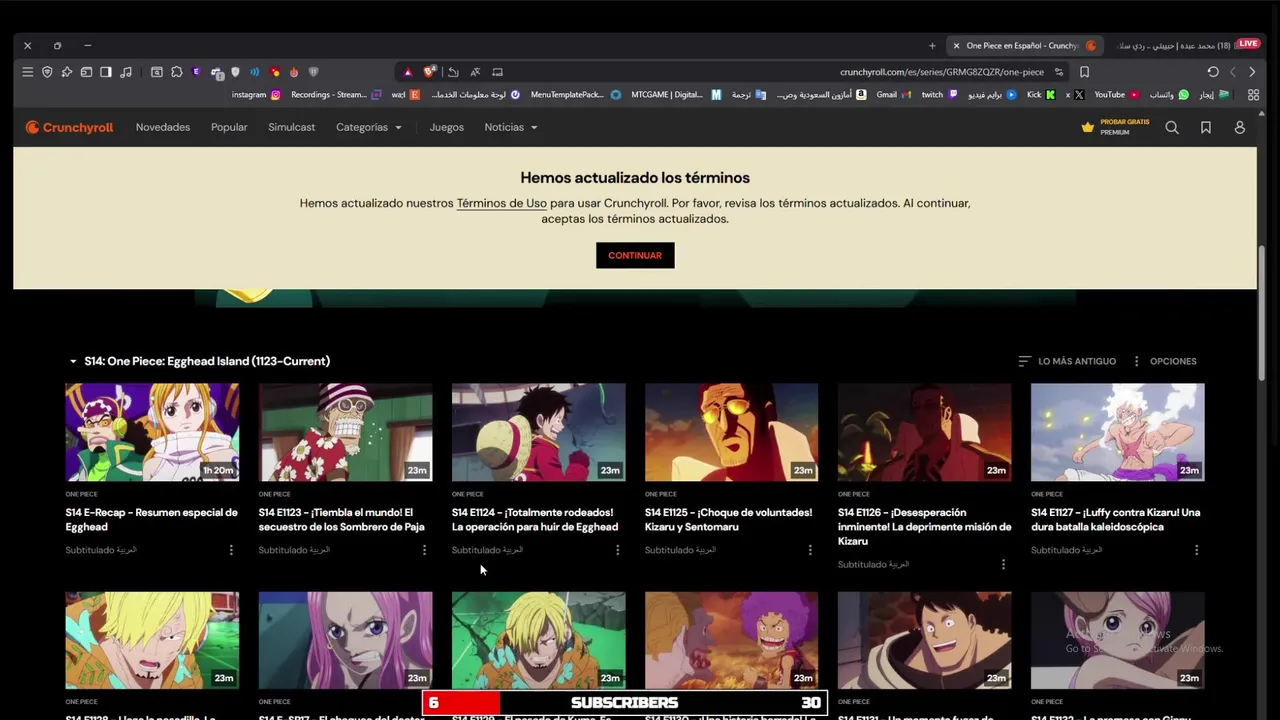Screen dimensions: 1280x720
Task: Expand the Noticias dropdown
Action: 511,127
